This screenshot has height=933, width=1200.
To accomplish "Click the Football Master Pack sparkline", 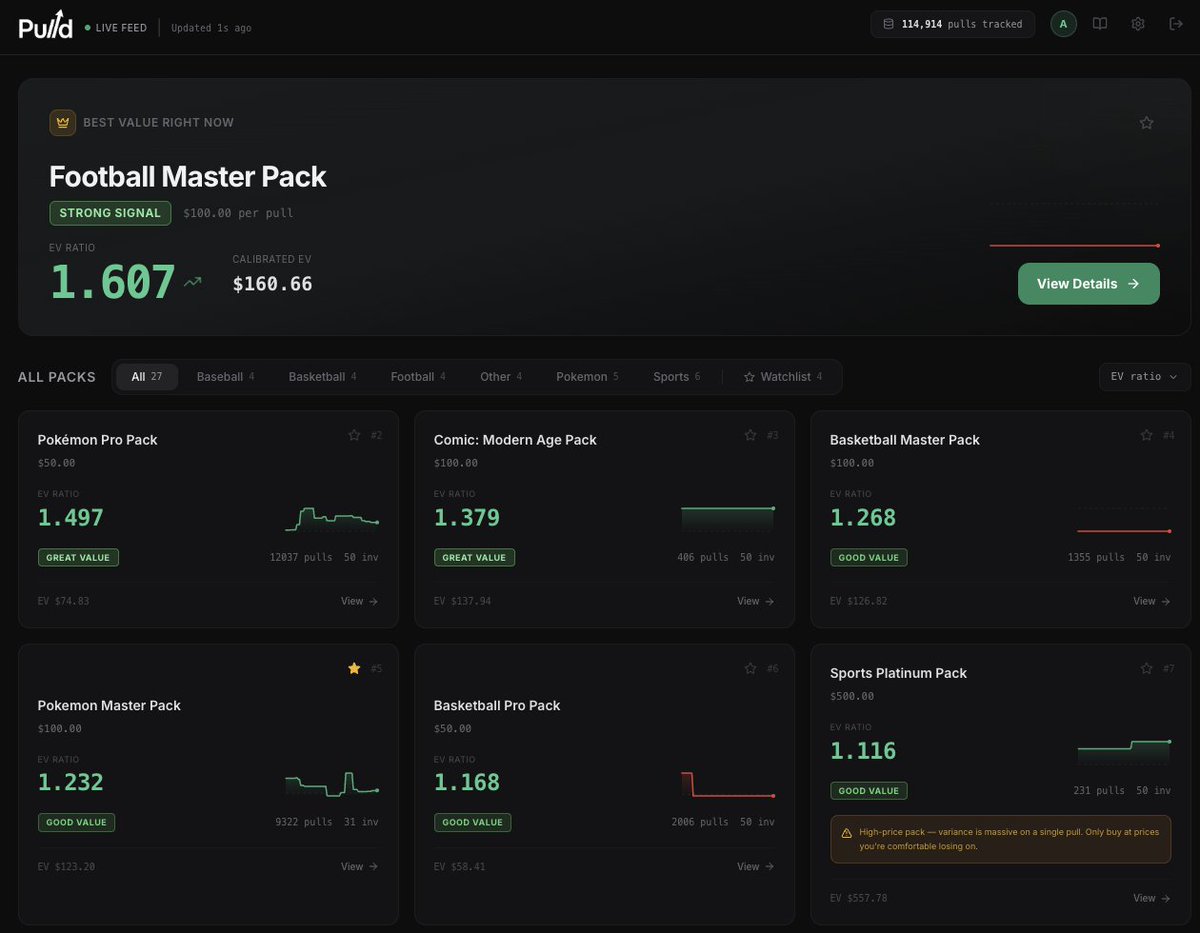I will pyautogui.click(x=1074, y=226).
